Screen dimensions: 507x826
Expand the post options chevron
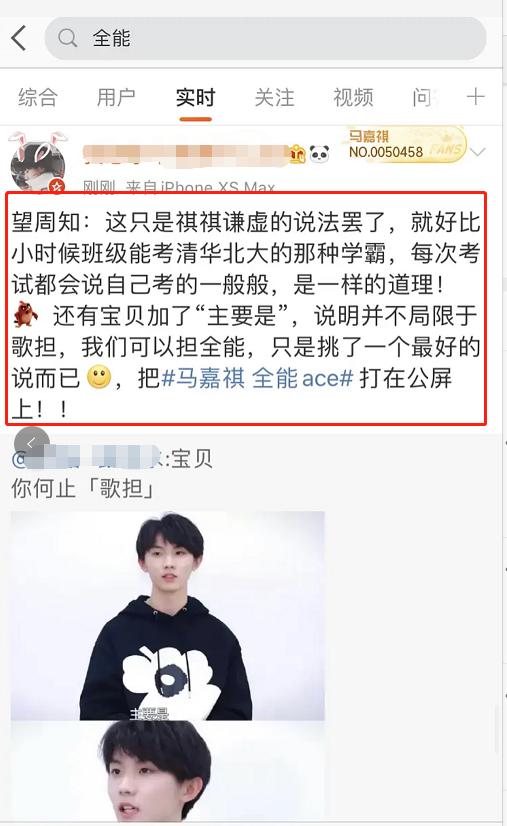[x=477, y=152]
